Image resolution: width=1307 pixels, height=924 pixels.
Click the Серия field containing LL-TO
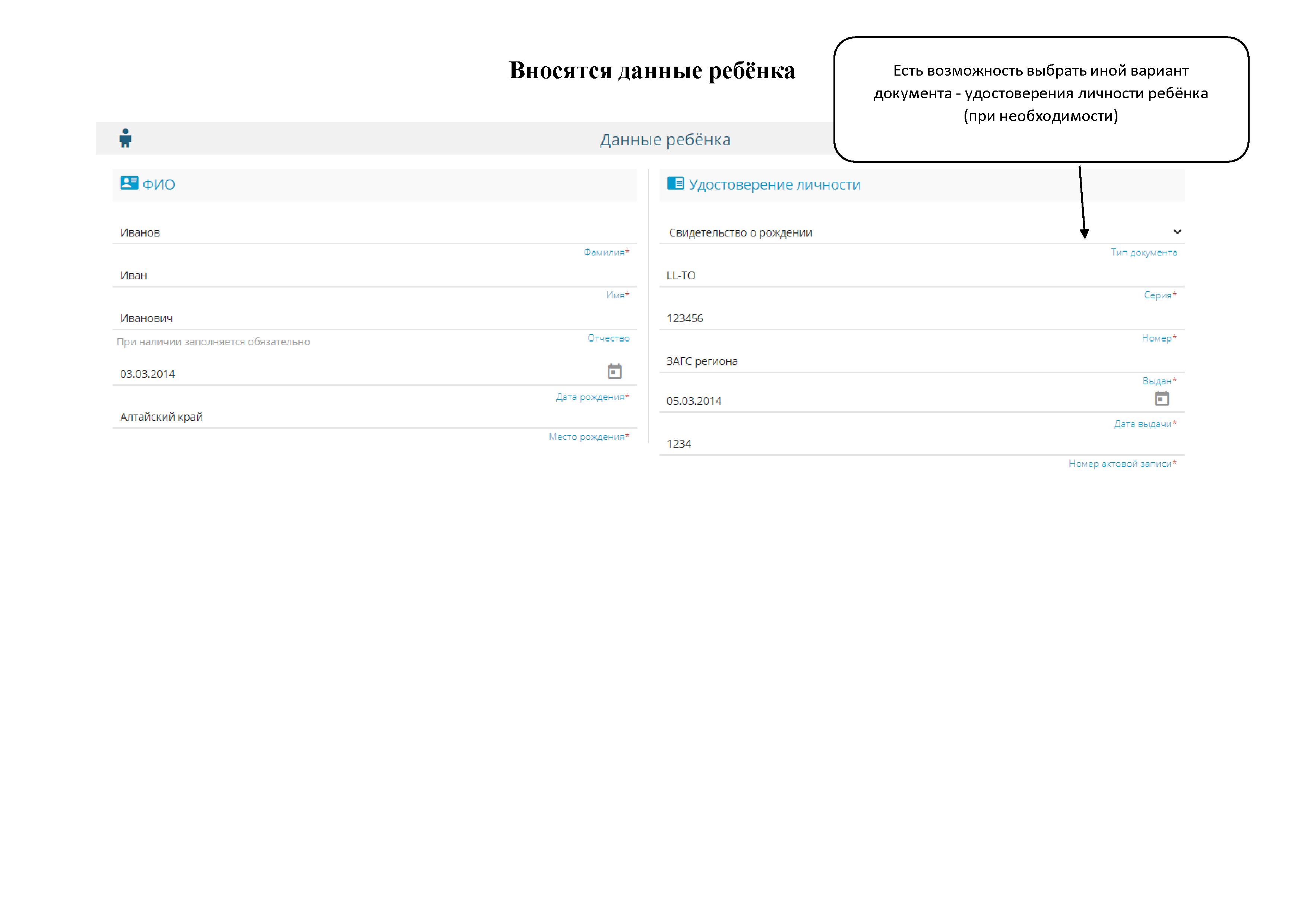[x=922, y=276]
